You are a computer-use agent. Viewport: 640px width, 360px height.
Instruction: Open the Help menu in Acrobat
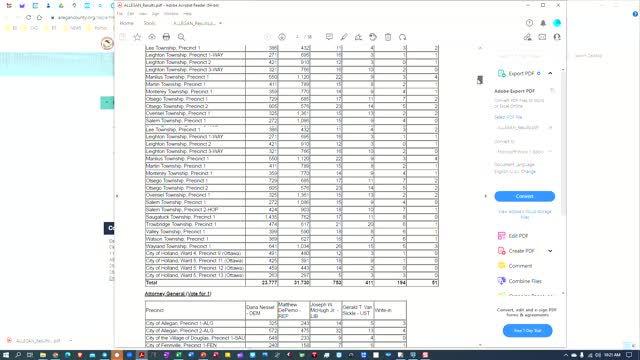(x=187, y=14)
